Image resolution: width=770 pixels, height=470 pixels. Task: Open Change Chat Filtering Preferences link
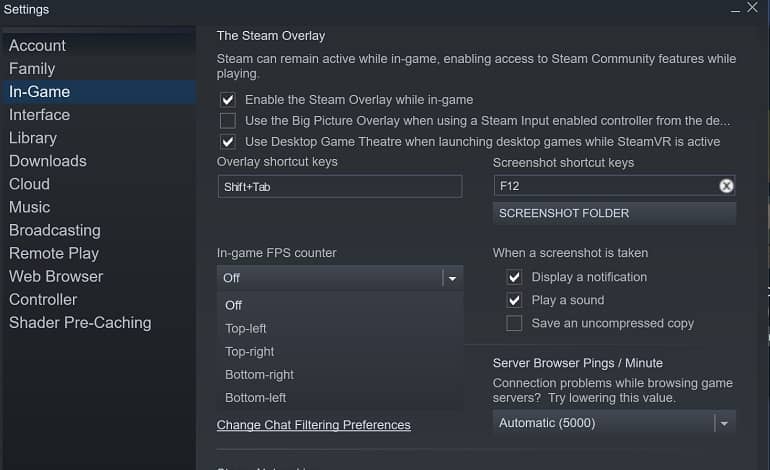click(313, 425)
